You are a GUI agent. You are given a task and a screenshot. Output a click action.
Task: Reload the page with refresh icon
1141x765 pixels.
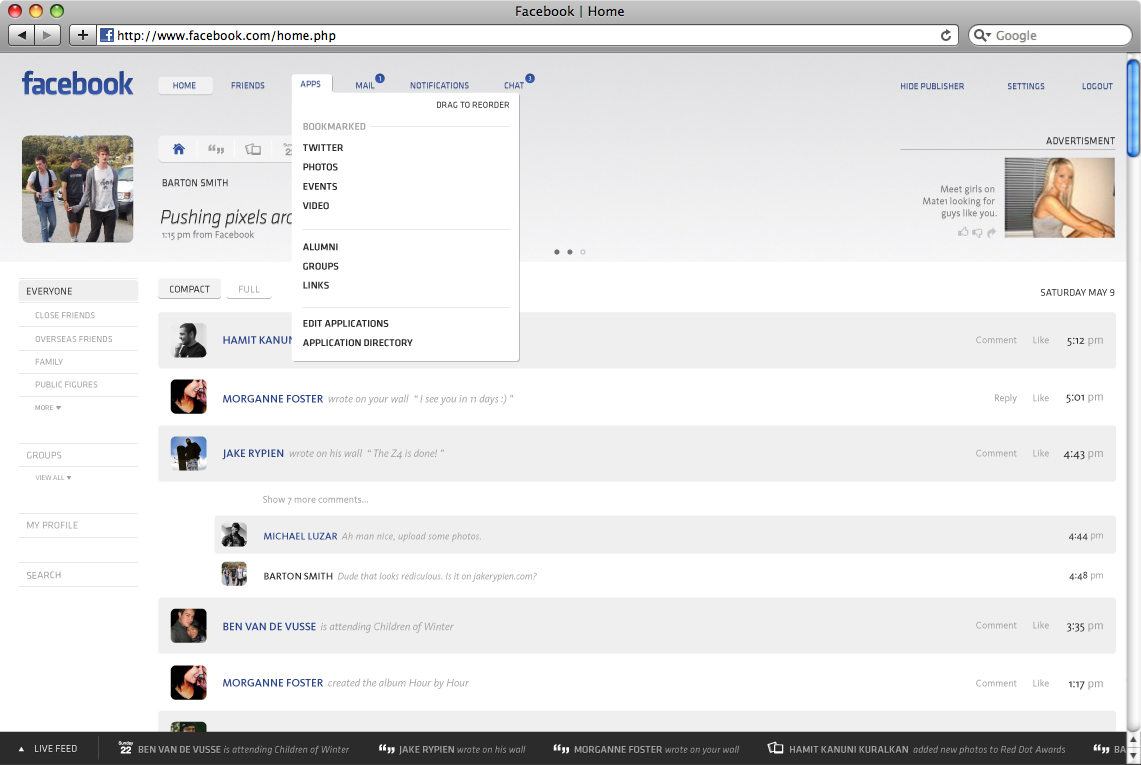tap(945, 35)
